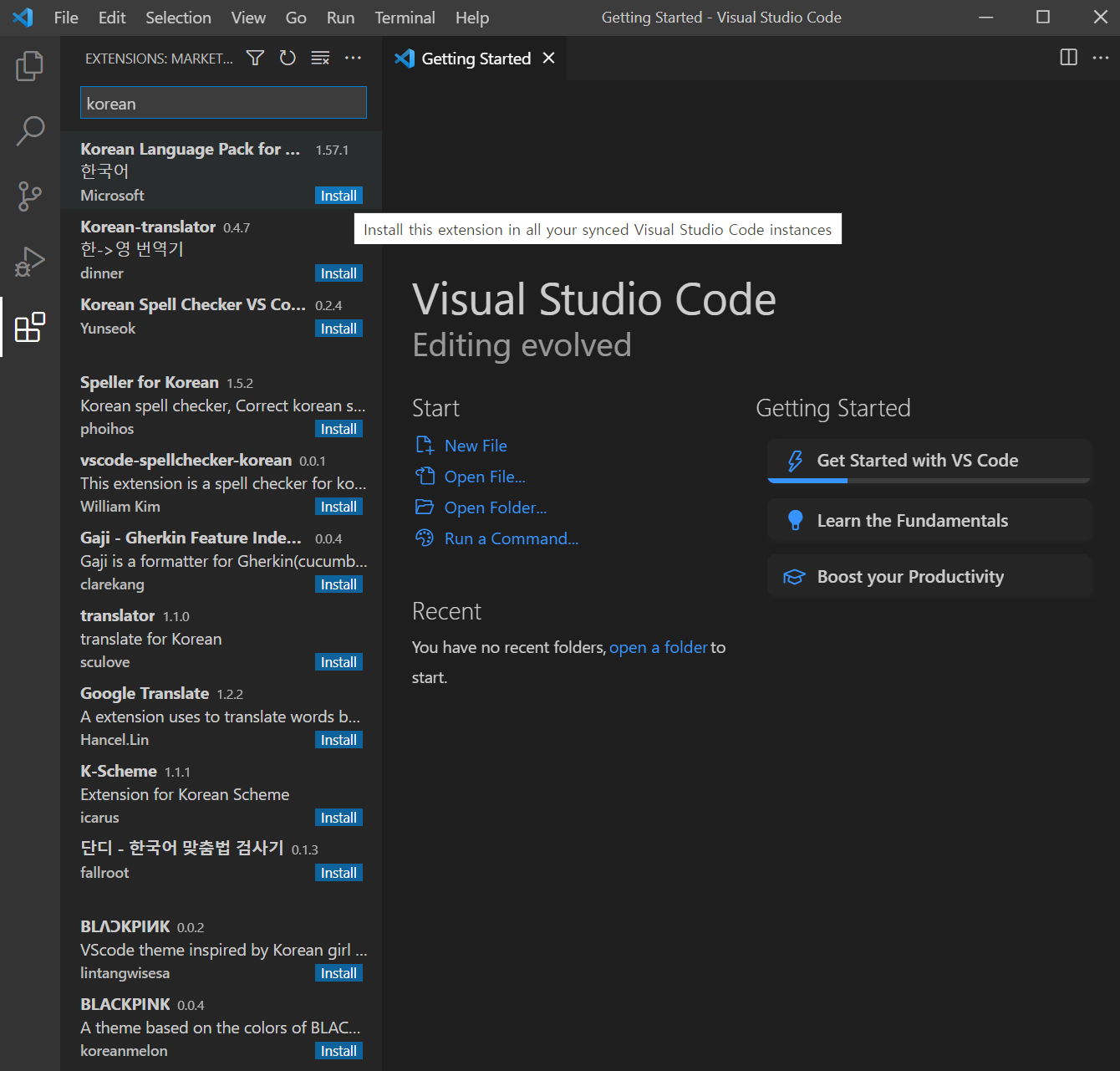Image resolution: width=1120 pixels, height=1071 pixels.
Task: Open Extensions panel more actions menu
Action: [353, 58]
